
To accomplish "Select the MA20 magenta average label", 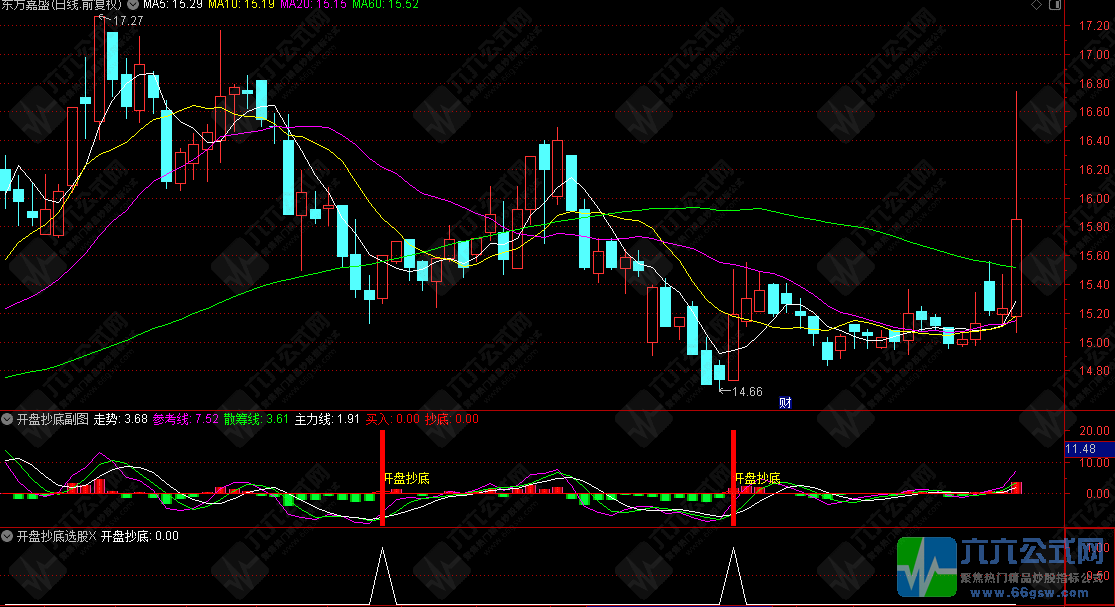I will point(314,4).
